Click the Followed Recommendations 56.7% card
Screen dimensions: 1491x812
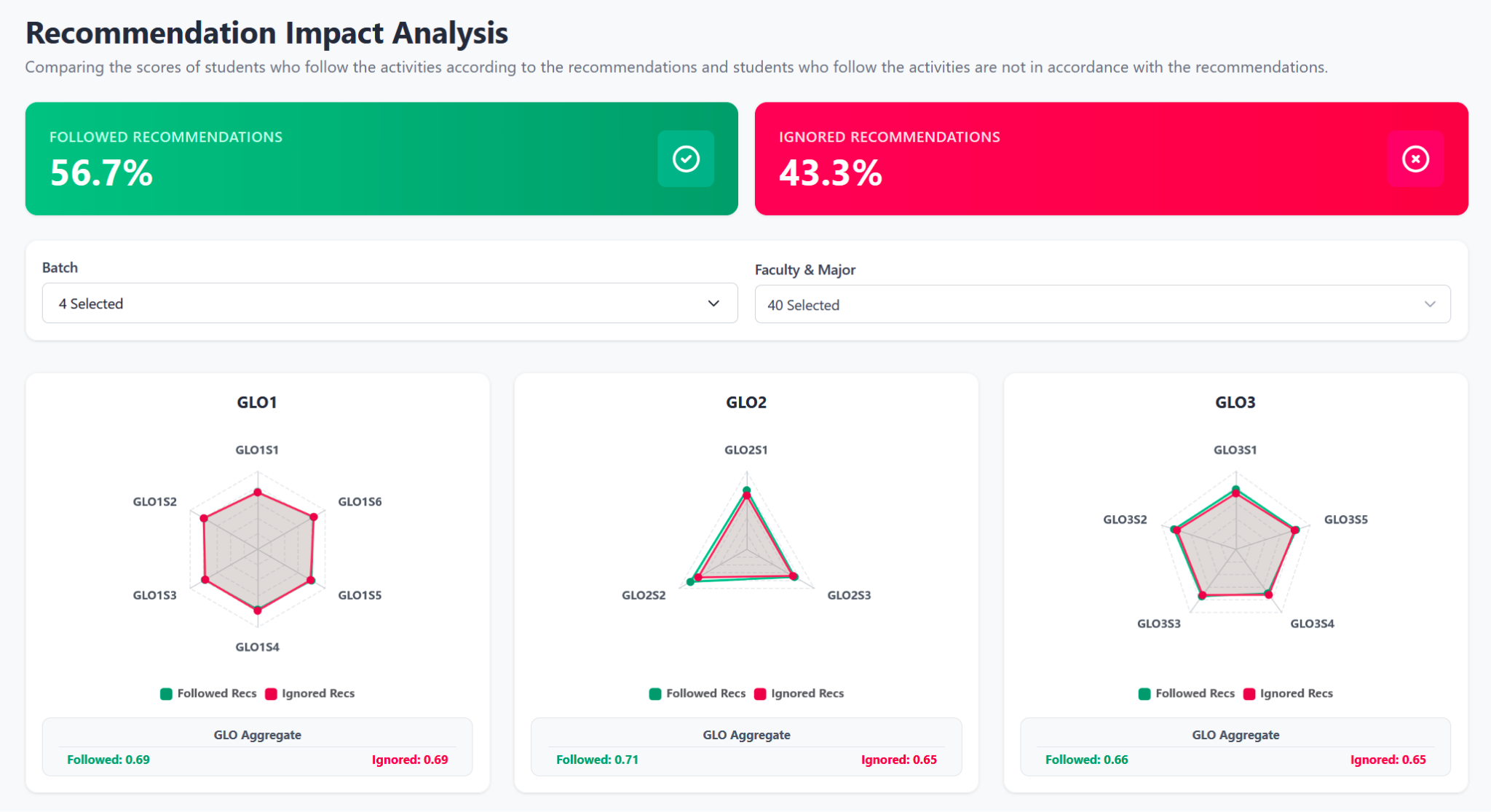pos(381,159)
